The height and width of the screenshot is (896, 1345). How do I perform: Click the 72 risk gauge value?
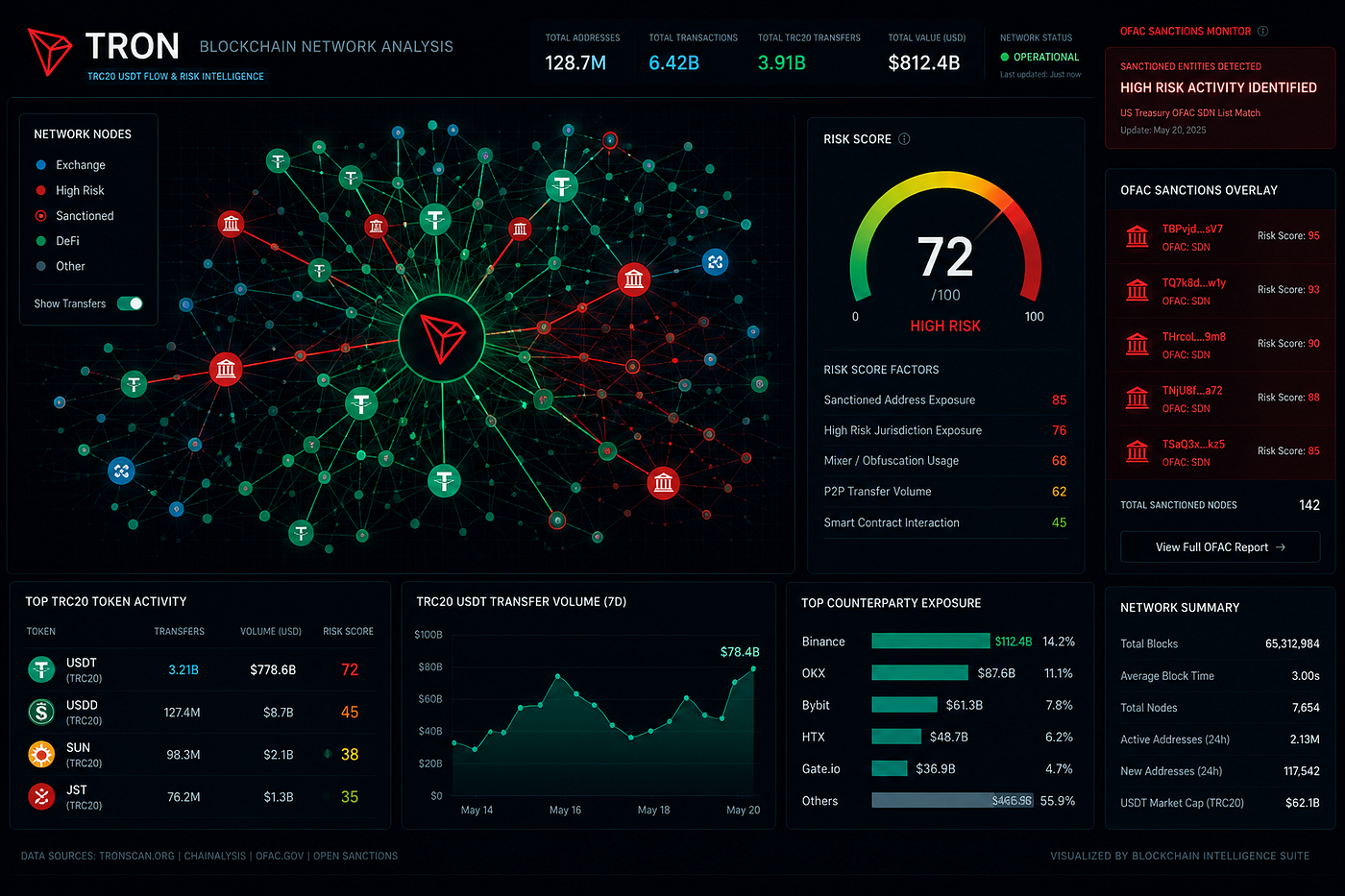945,257
